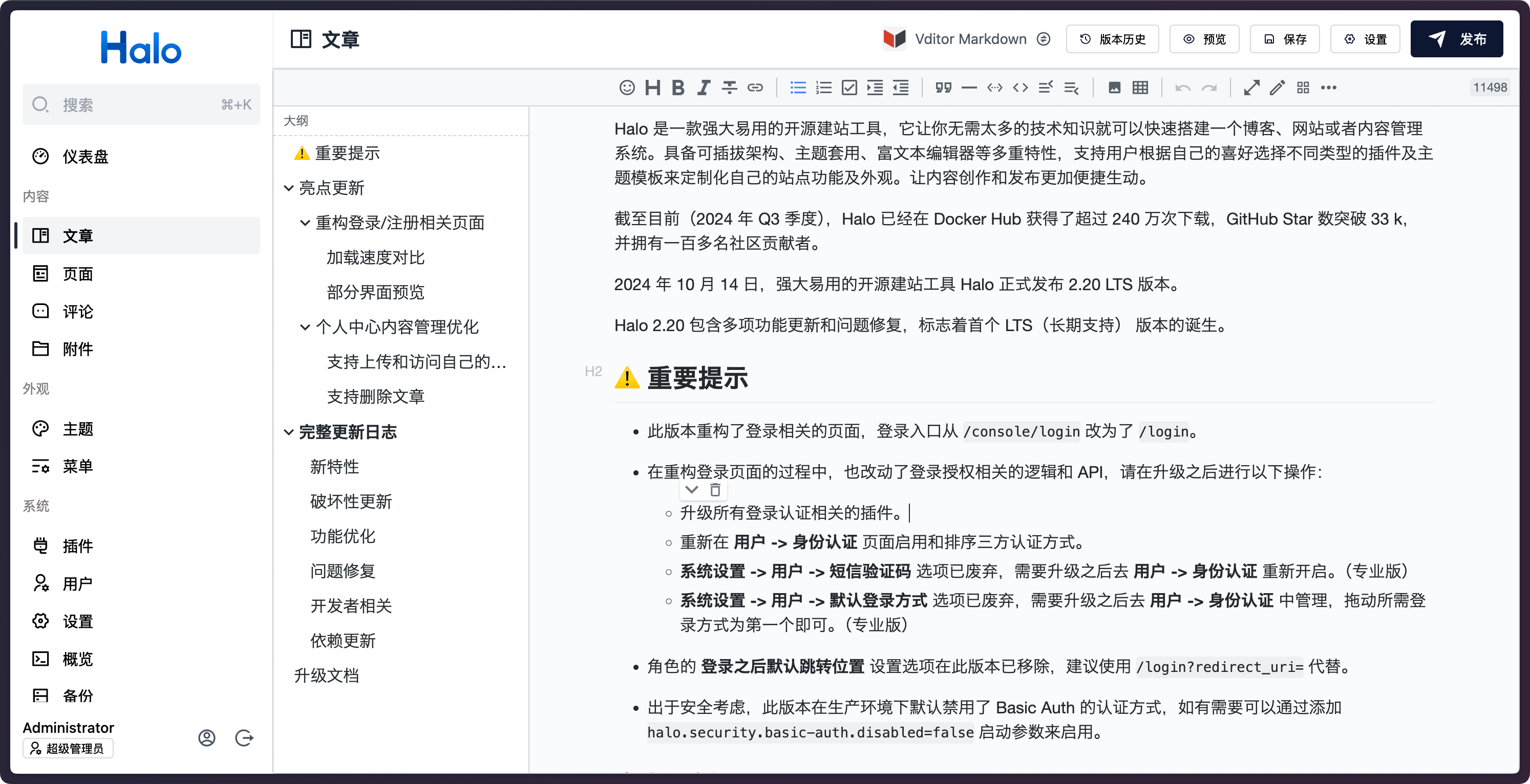Insert inline code with toolbar icon
The height and width of the screenshot is (784, 1530).
coord(1020,88)
